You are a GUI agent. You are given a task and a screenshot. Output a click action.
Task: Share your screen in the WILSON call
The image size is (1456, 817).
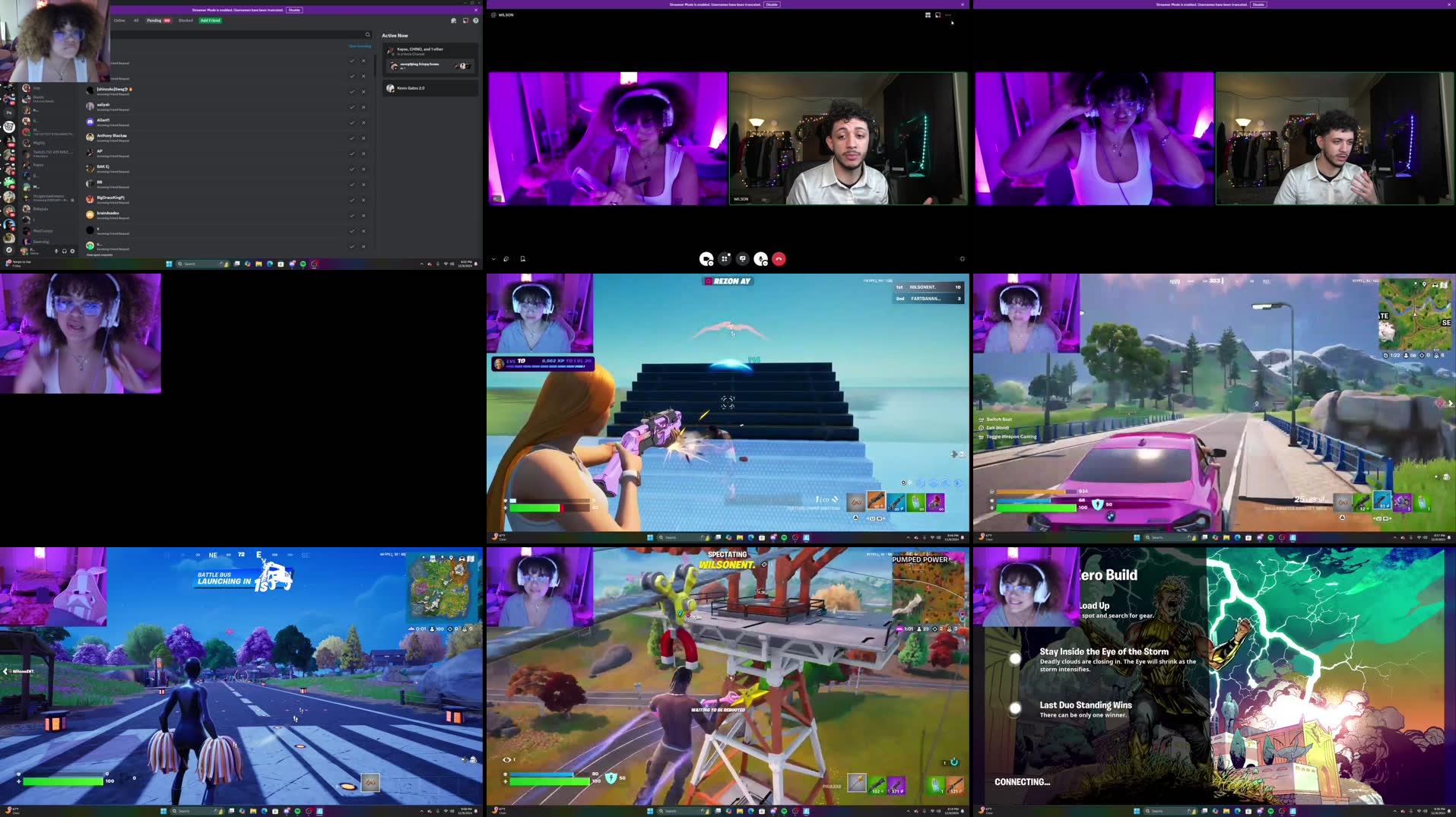pyautogui.click(x=743, y=259)
